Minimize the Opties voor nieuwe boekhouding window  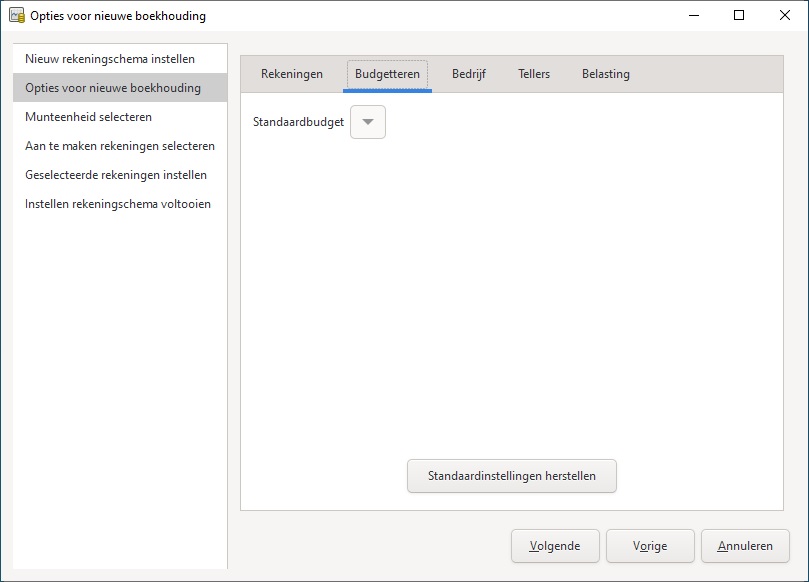point(692,16)
